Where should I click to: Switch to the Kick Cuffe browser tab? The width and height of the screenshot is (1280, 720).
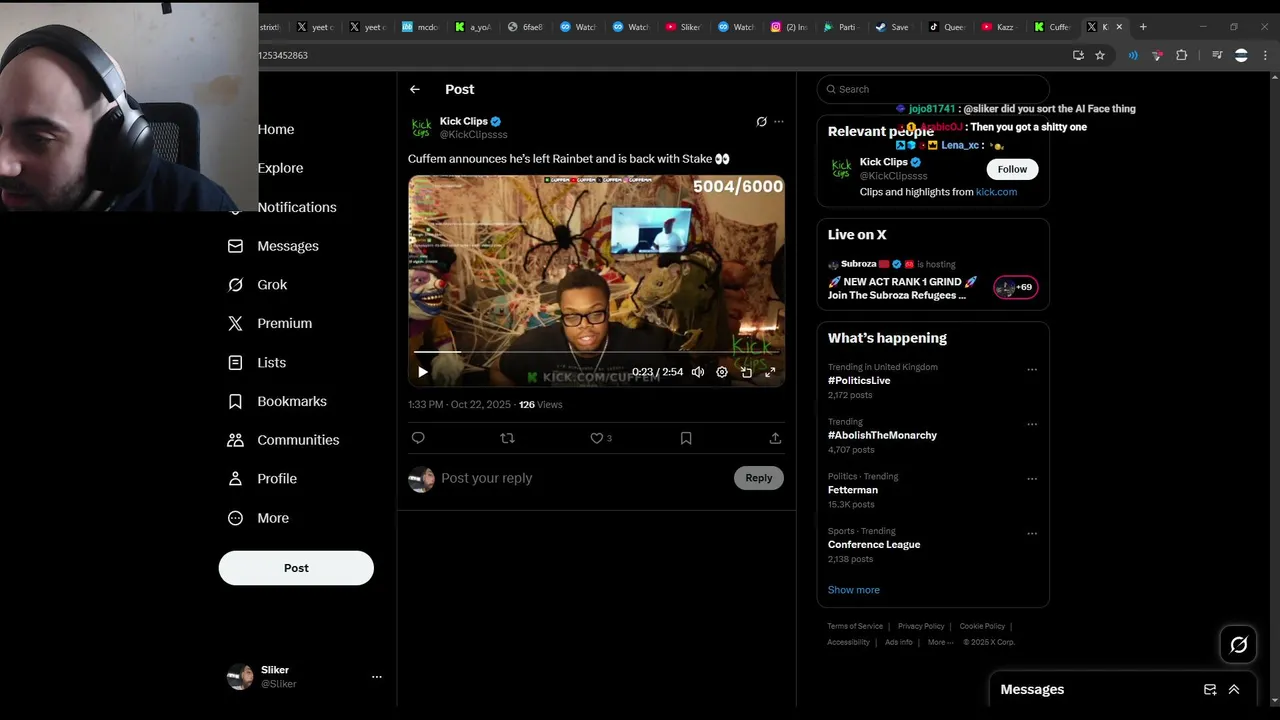point(1051,27)
